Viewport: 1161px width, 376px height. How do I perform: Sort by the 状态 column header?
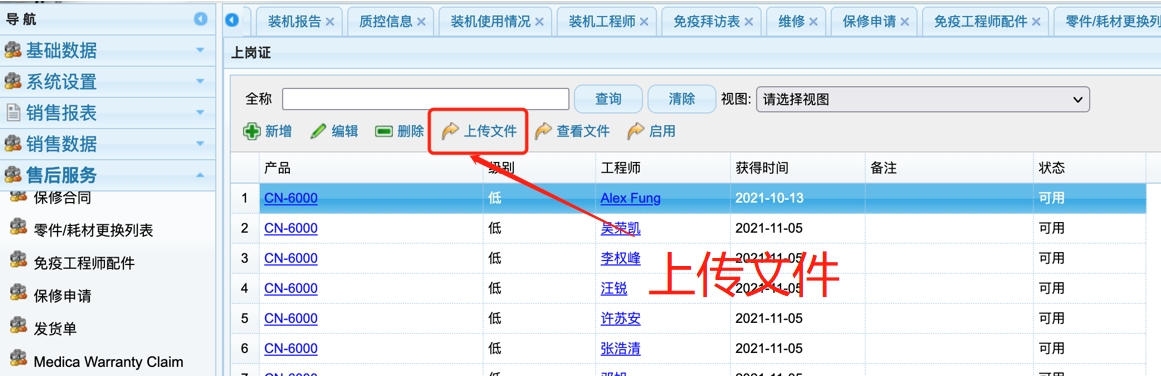(1089, 168)
